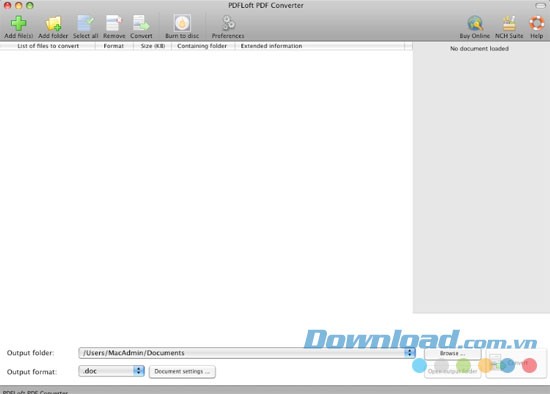Open Document settings... button
This screenshot has width=550, height=394.
(182, 372)
